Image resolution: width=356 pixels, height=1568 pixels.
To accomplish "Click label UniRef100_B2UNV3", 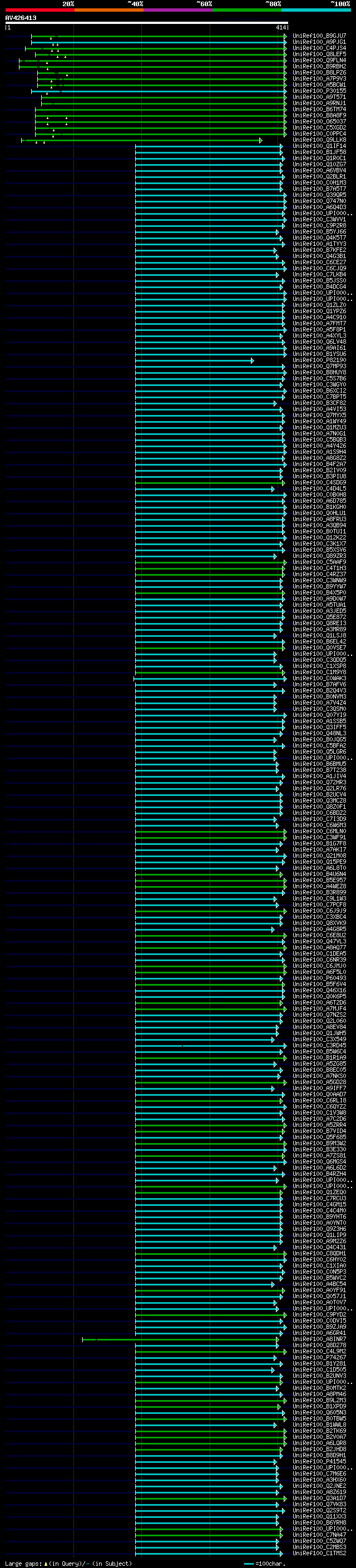I will [319, 1376].
